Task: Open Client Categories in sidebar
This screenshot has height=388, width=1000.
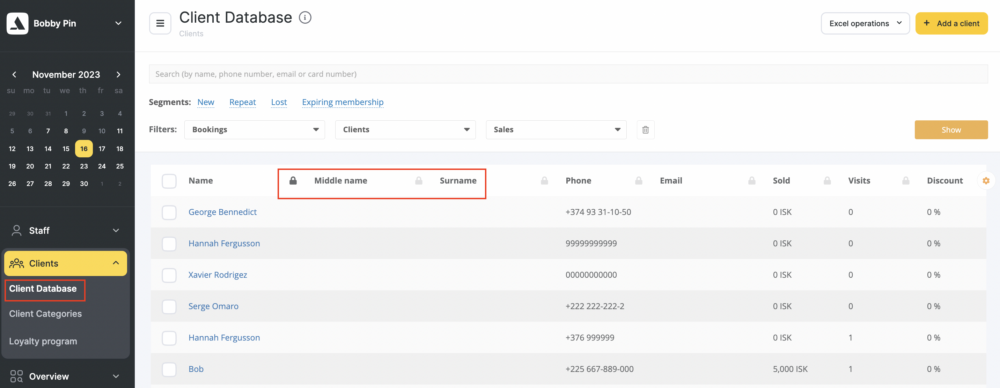Action: (x=45, y=314)
